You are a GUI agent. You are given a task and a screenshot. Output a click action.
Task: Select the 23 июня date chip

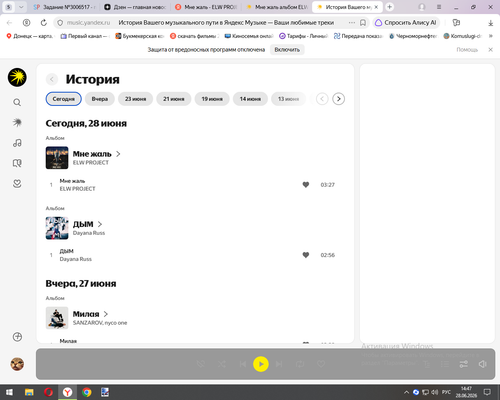tap(135, 99)
